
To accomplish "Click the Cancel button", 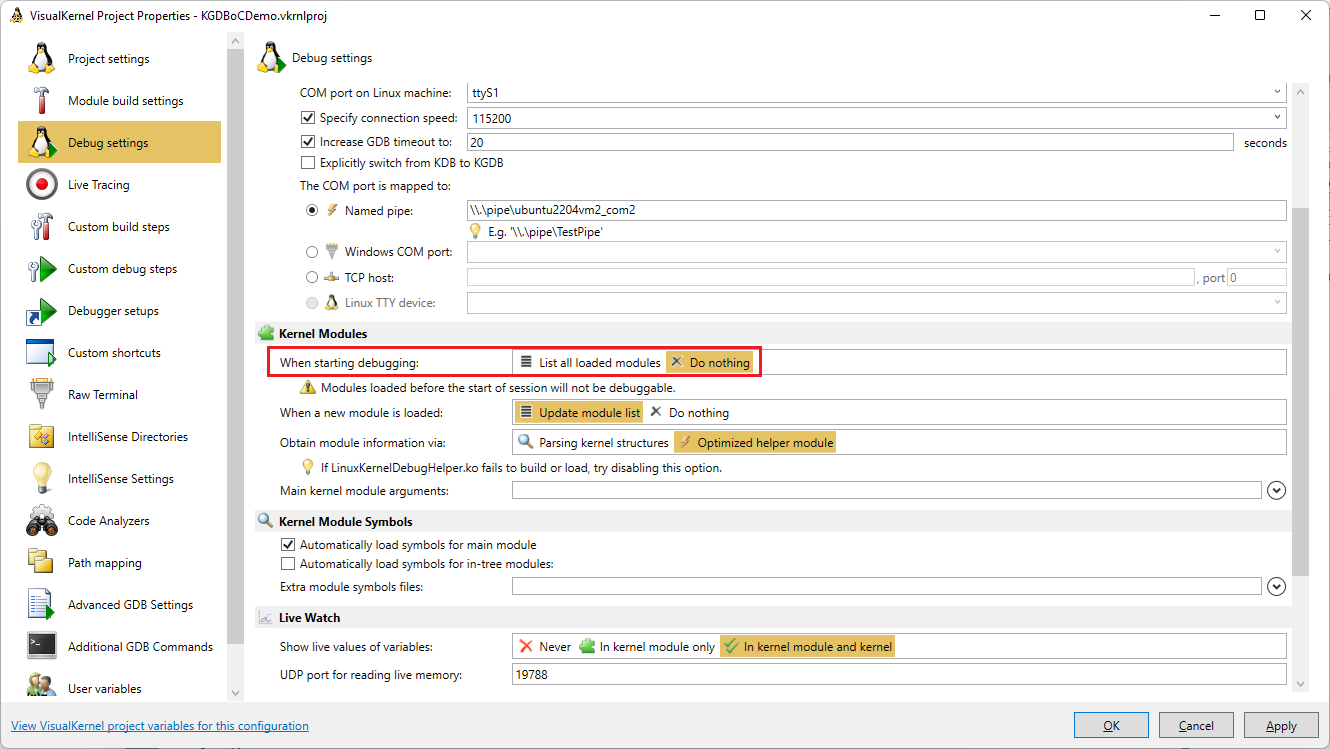I will (1196, 725).
